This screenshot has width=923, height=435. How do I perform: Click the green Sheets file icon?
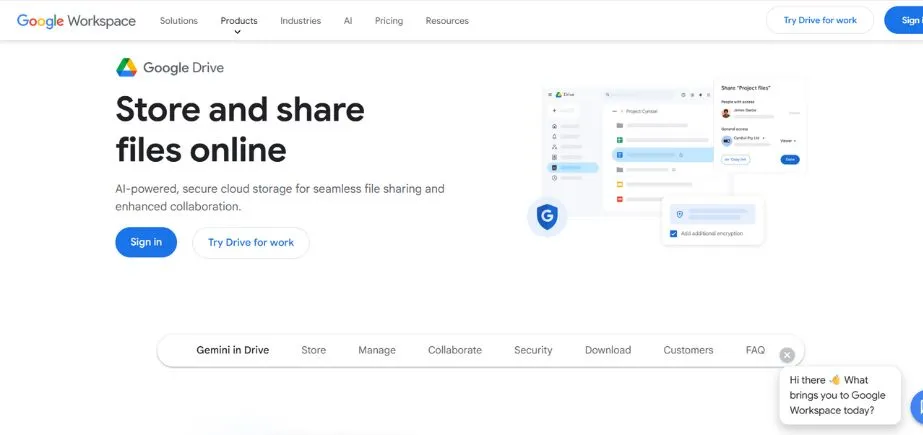[620, 140]
